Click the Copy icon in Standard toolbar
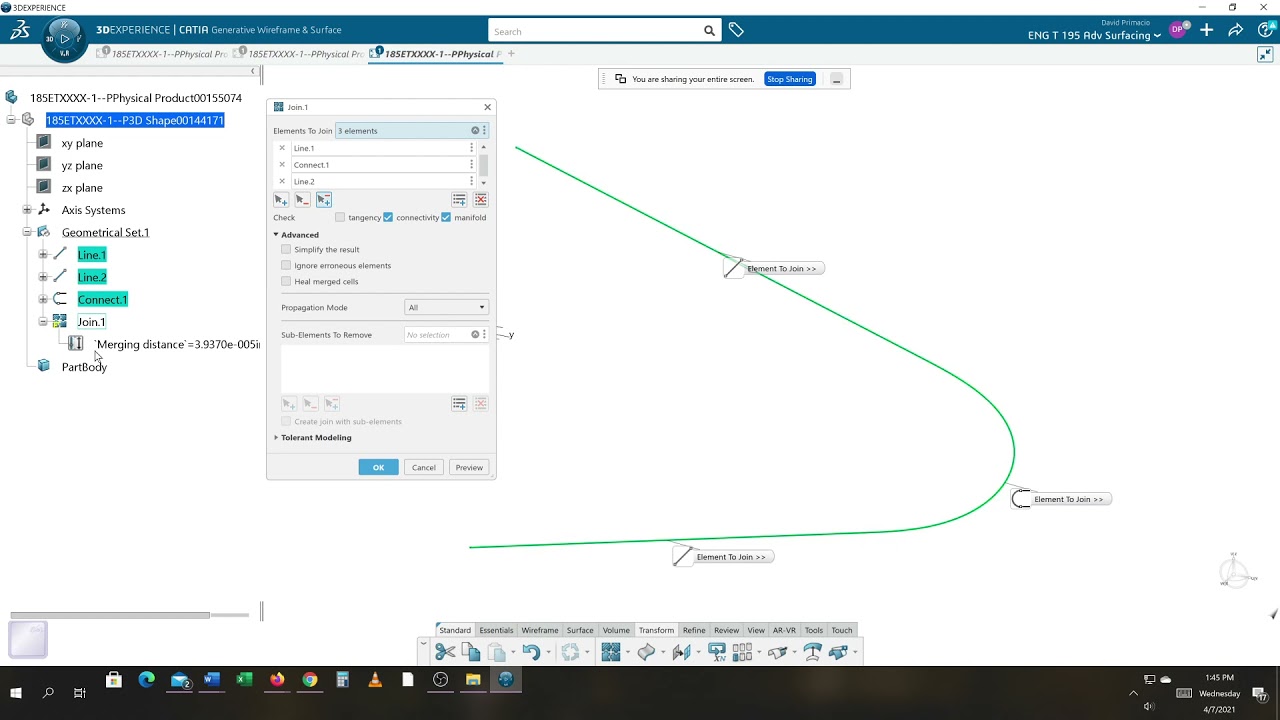The width and height of the screenshot is (1280, 720). [471, 652]
